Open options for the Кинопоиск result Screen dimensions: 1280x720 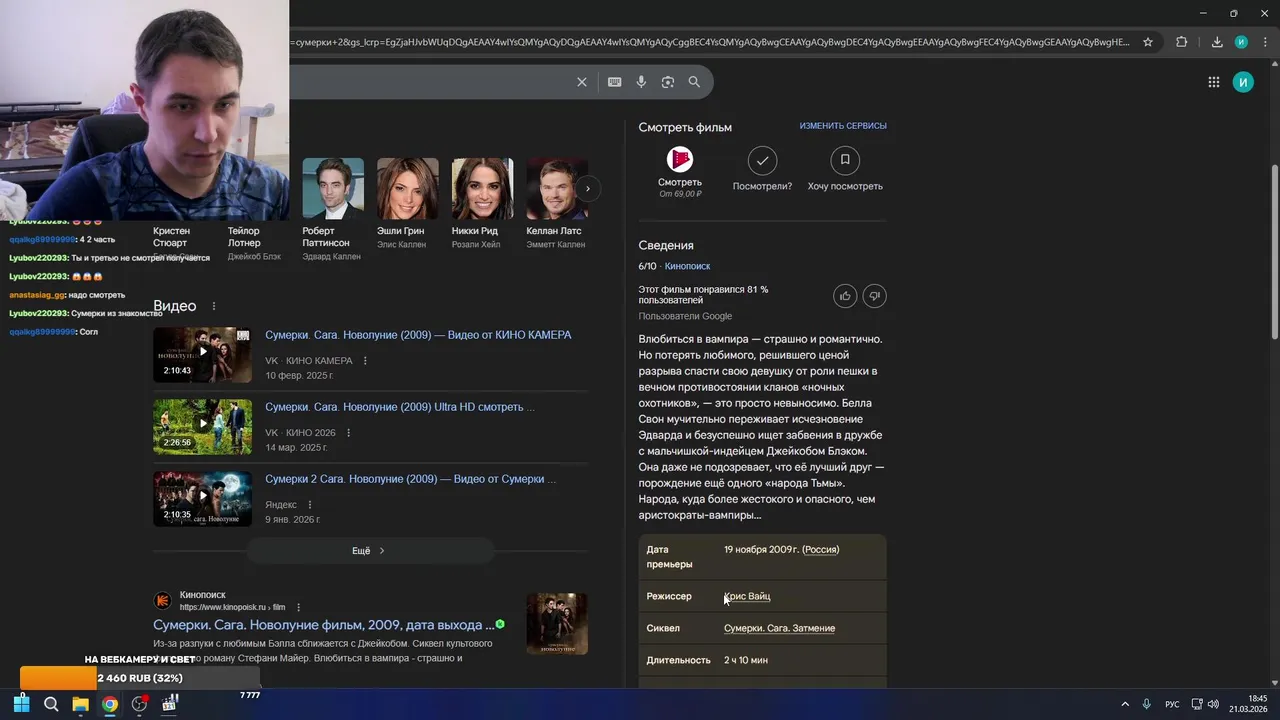coord(298,607)
